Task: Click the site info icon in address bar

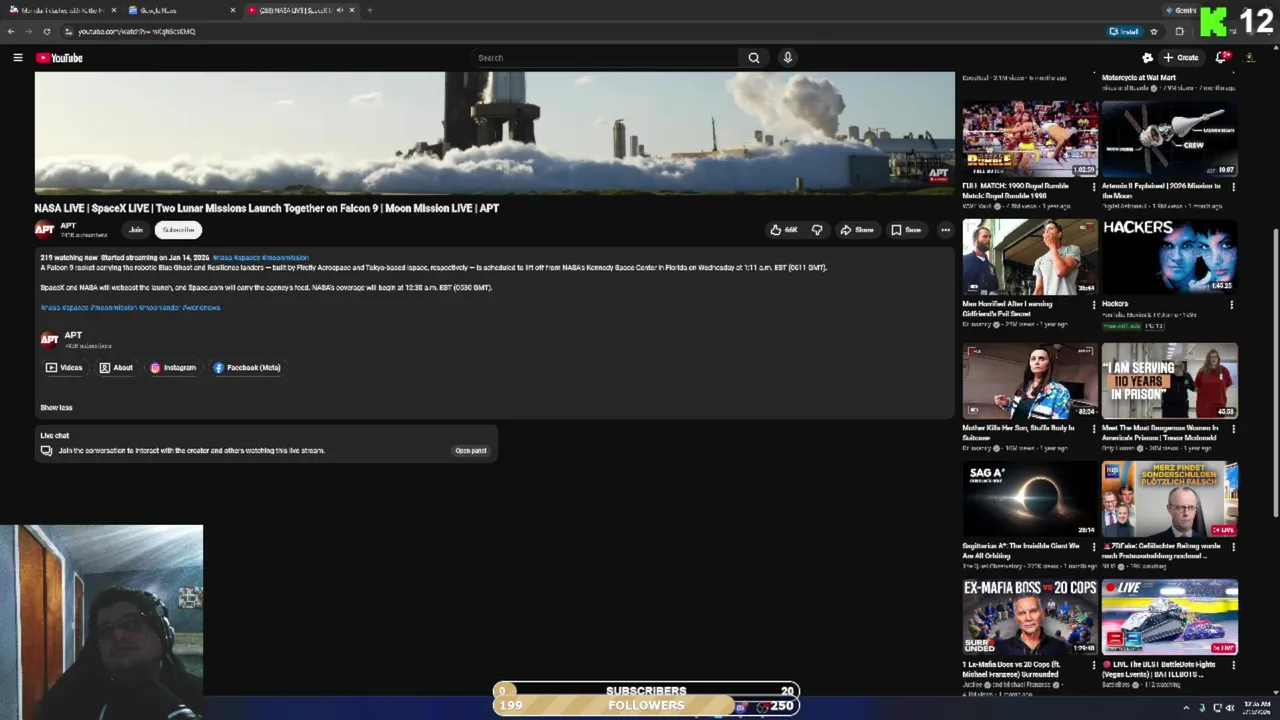Action: (x=68, y=31)
